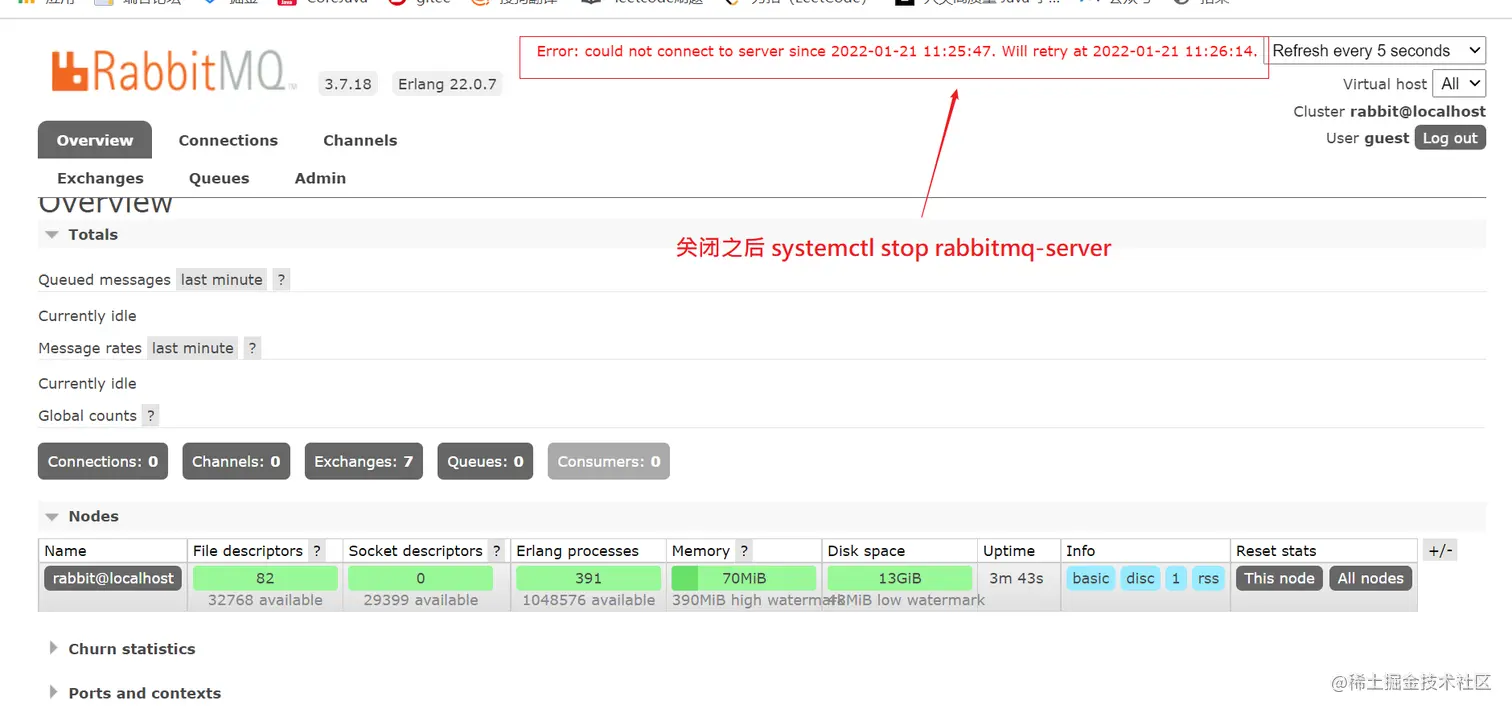Click the Cluster rabbit@localhost label
Viewport: 1512px width, 713px height.
(x=1389, y=111)
